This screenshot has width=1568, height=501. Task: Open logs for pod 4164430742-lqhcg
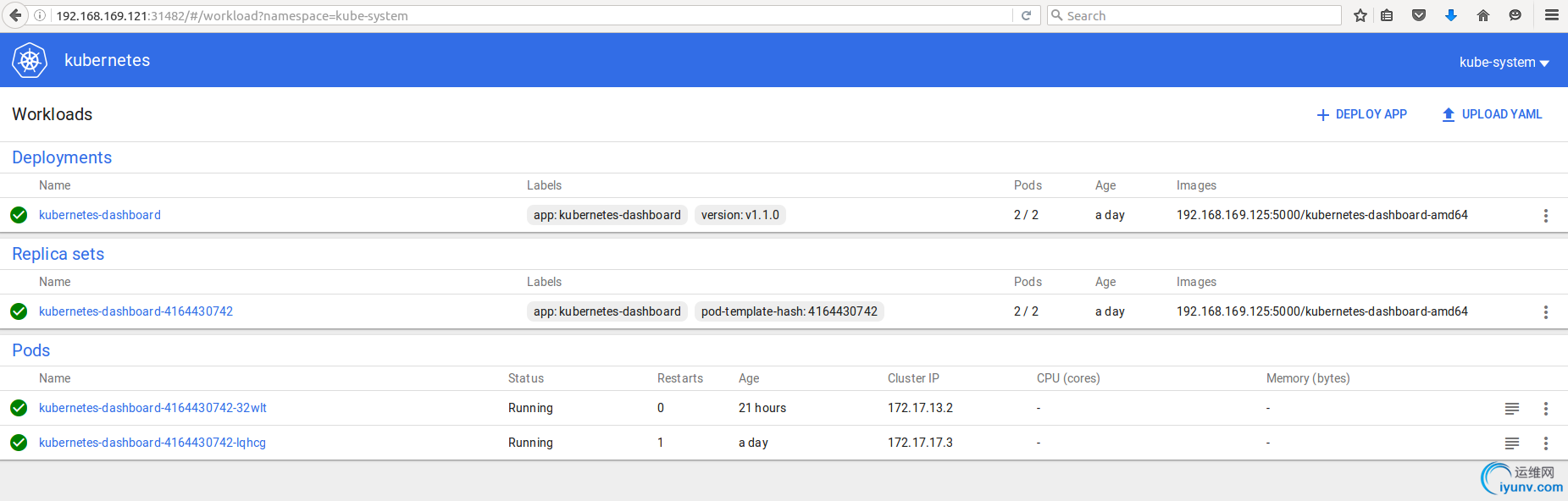tap(1511, 443)
